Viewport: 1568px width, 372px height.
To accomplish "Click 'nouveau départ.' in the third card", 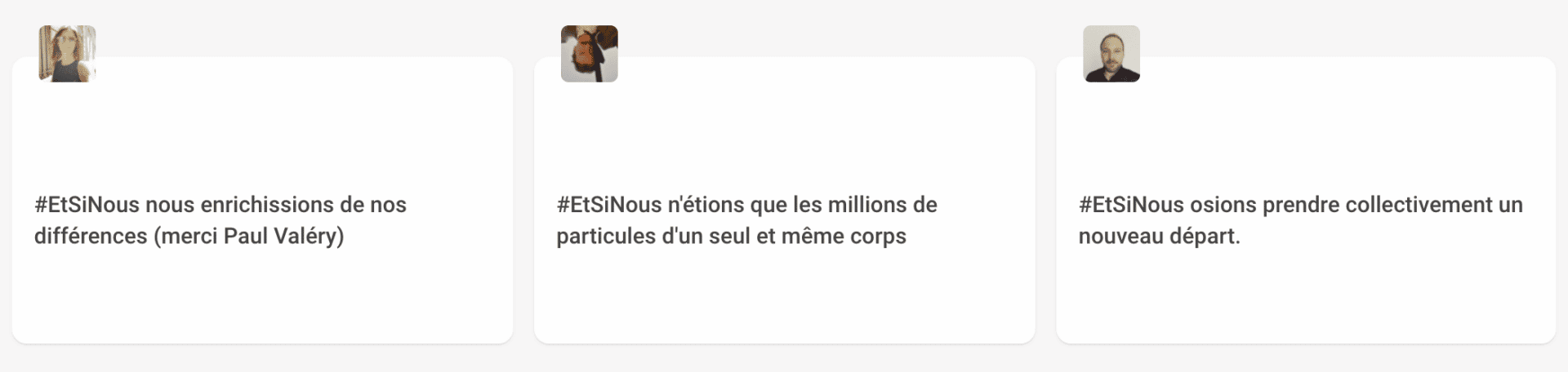I will coord(1159,237).
